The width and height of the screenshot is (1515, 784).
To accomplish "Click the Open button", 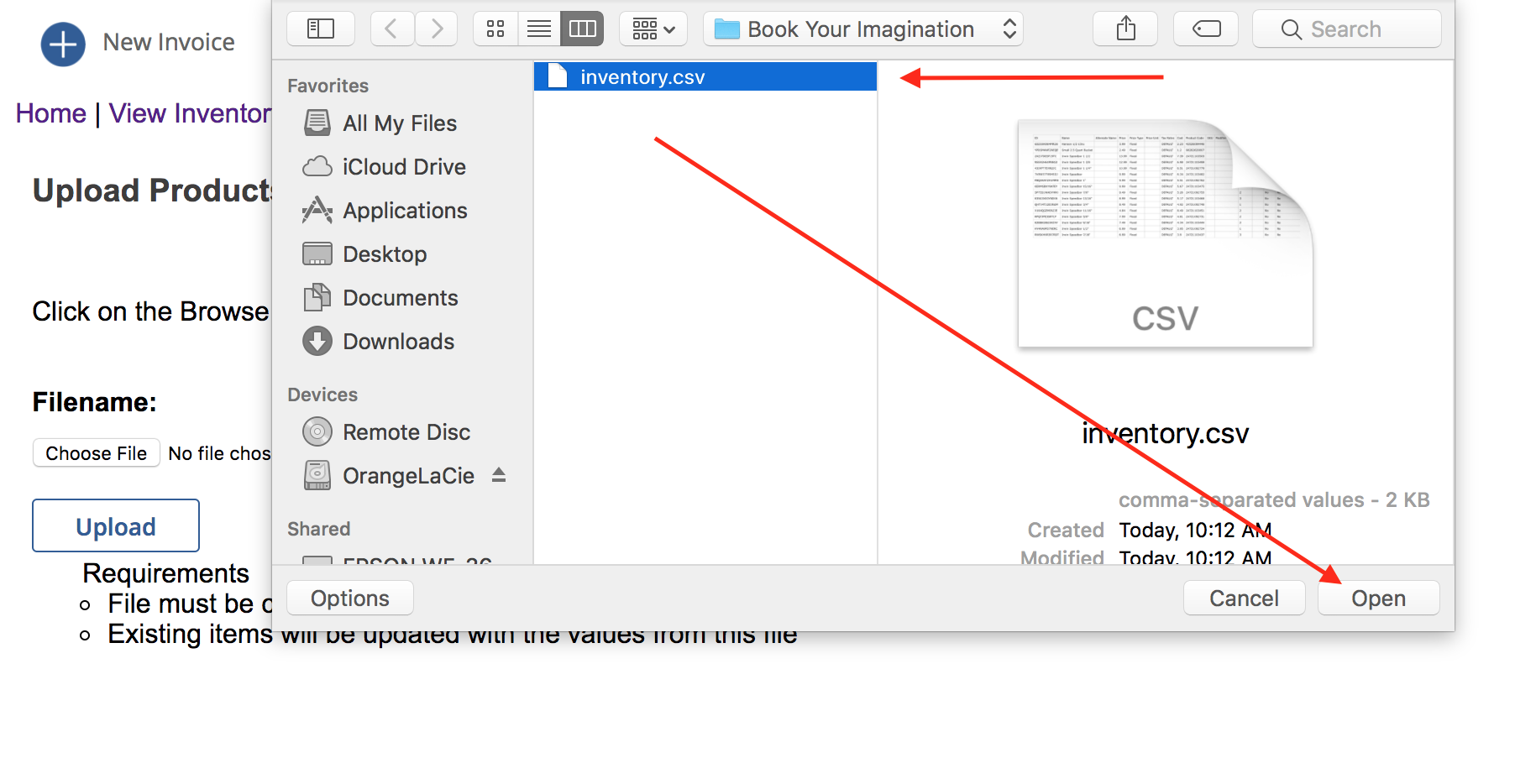I will 1378,598.
